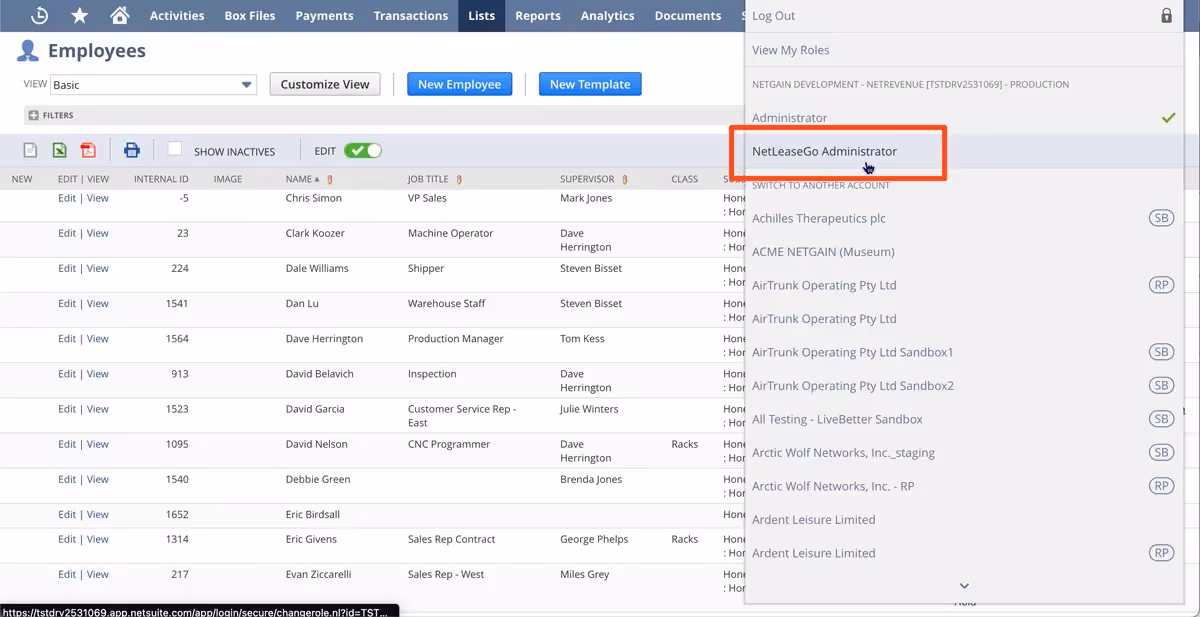Click the Administrator role checkmark
The image size is (1200, 617).
[x=1168, y=117]
